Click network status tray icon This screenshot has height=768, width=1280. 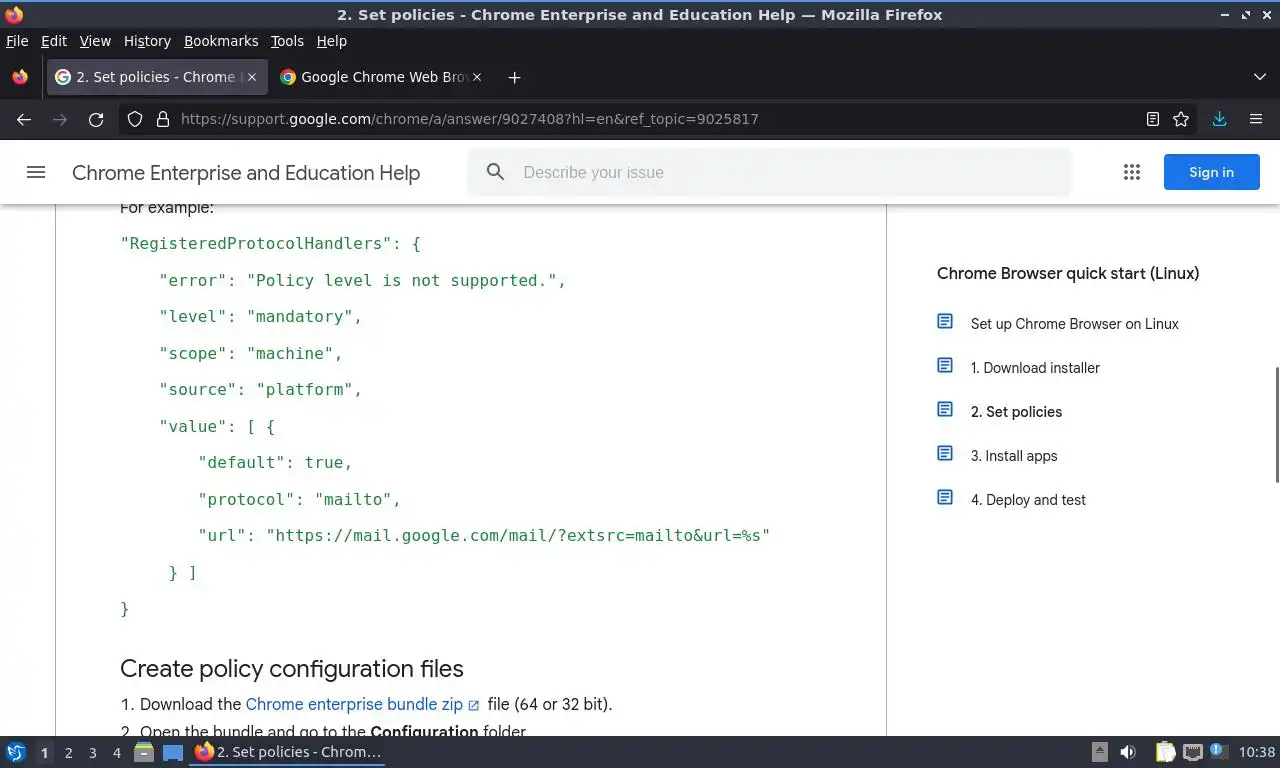click(x=1192, y=752)
